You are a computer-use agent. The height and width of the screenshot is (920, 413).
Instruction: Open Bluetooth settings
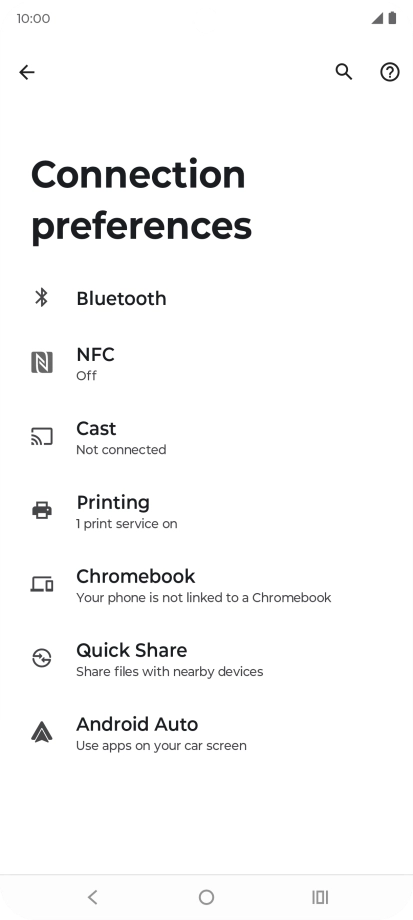[206, 298]
